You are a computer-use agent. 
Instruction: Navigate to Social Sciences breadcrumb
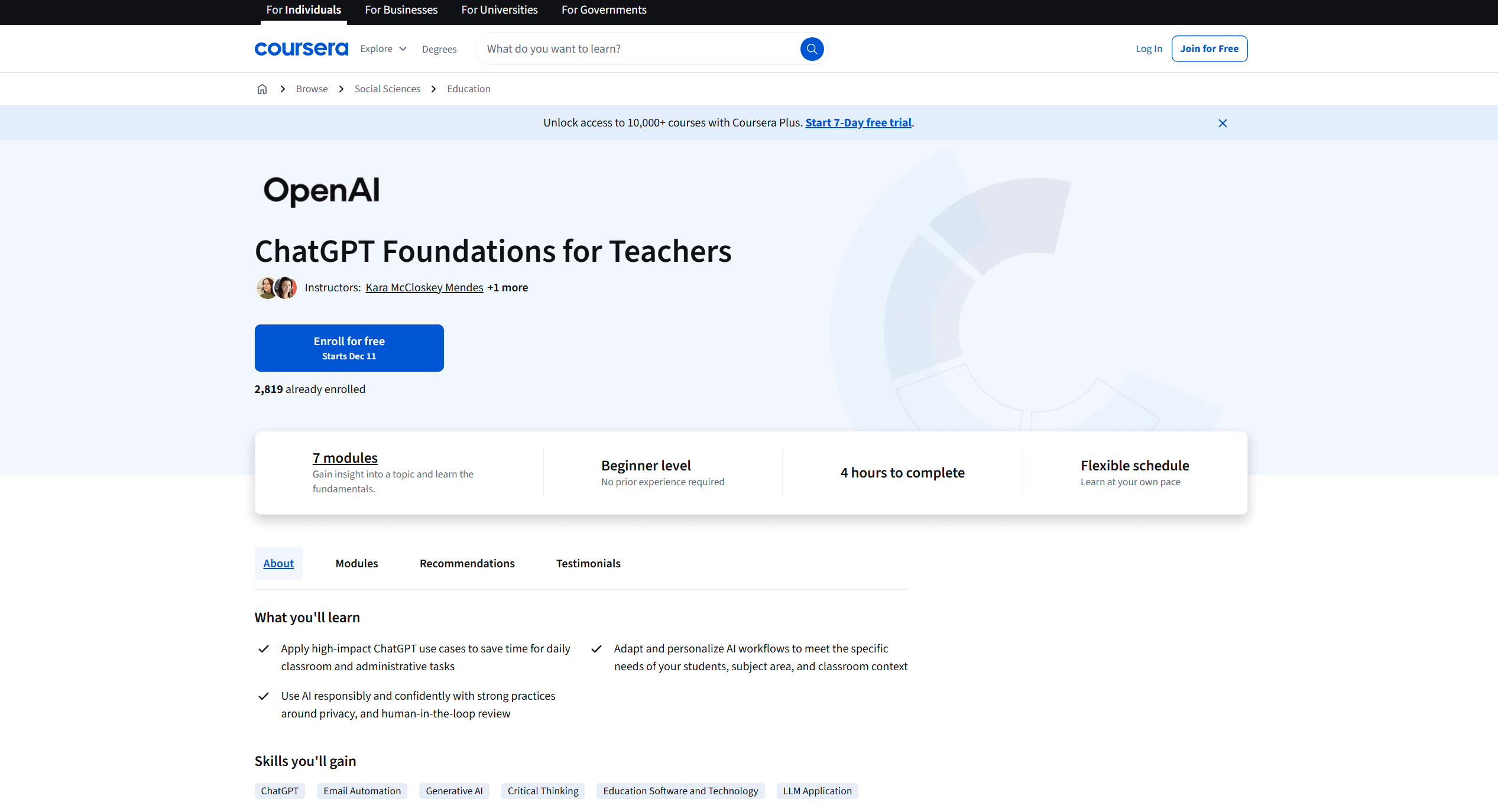point(387,89)
